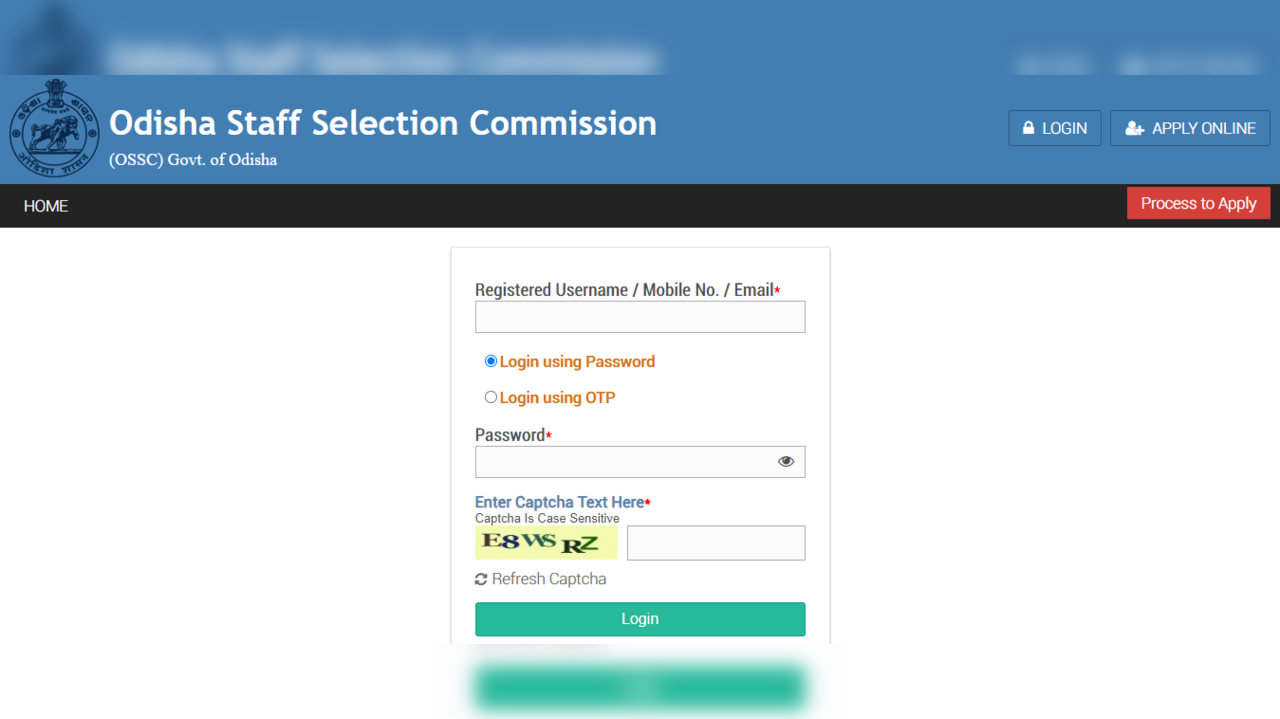This screenshot has height=719, width=1280.
Task: Click the Registered Username / Mobile No. / Email field
Action: 639,316
